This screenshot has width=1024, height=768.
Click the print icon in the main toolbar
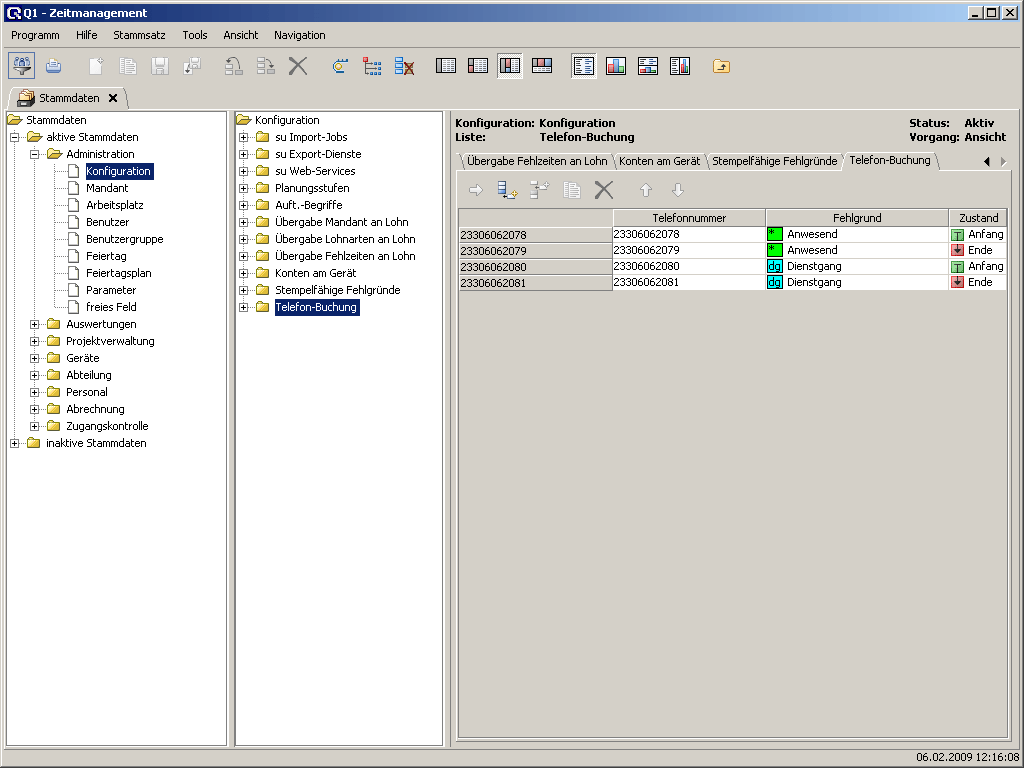54,66
